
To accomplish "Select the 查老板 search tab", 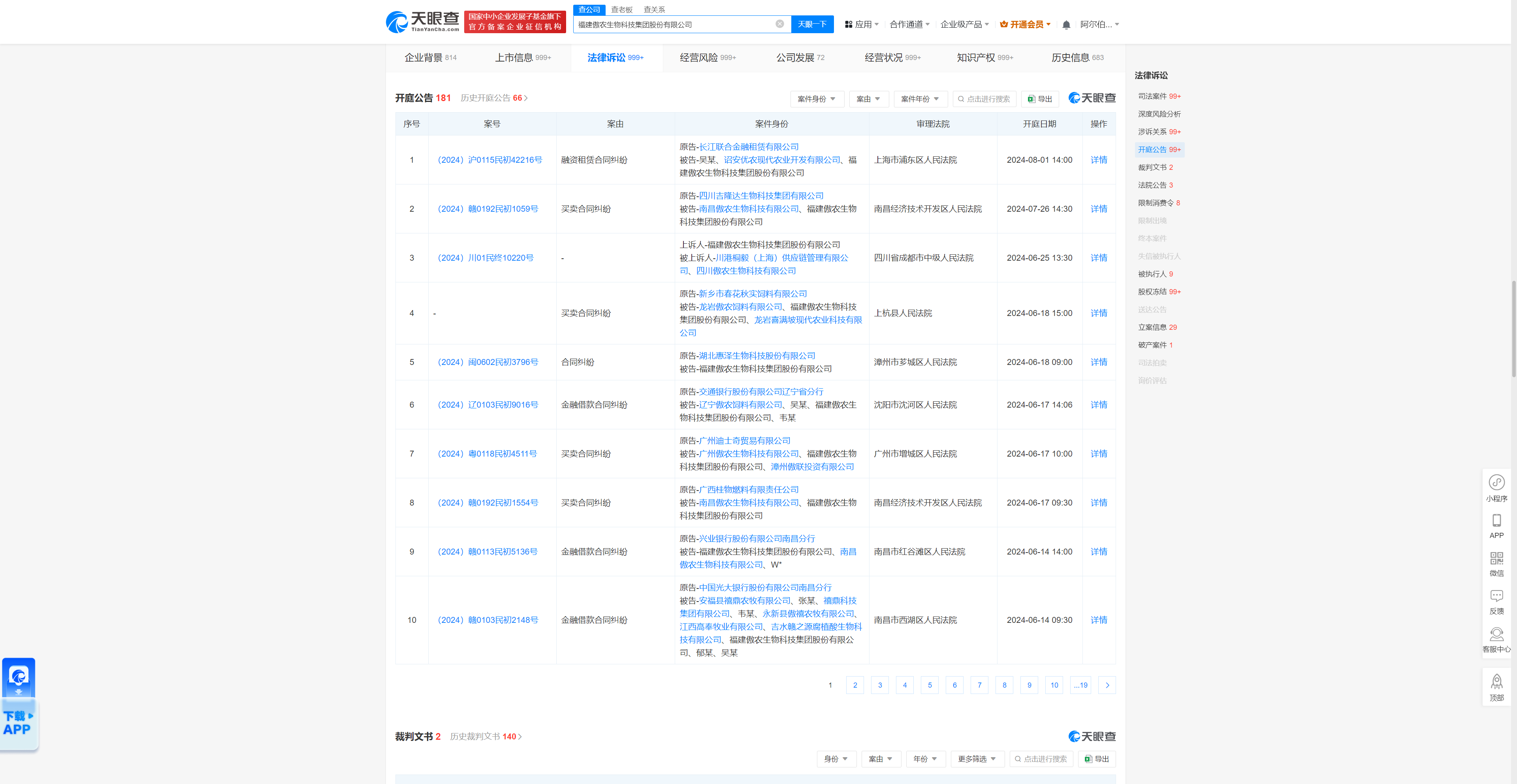I will 621,9.
